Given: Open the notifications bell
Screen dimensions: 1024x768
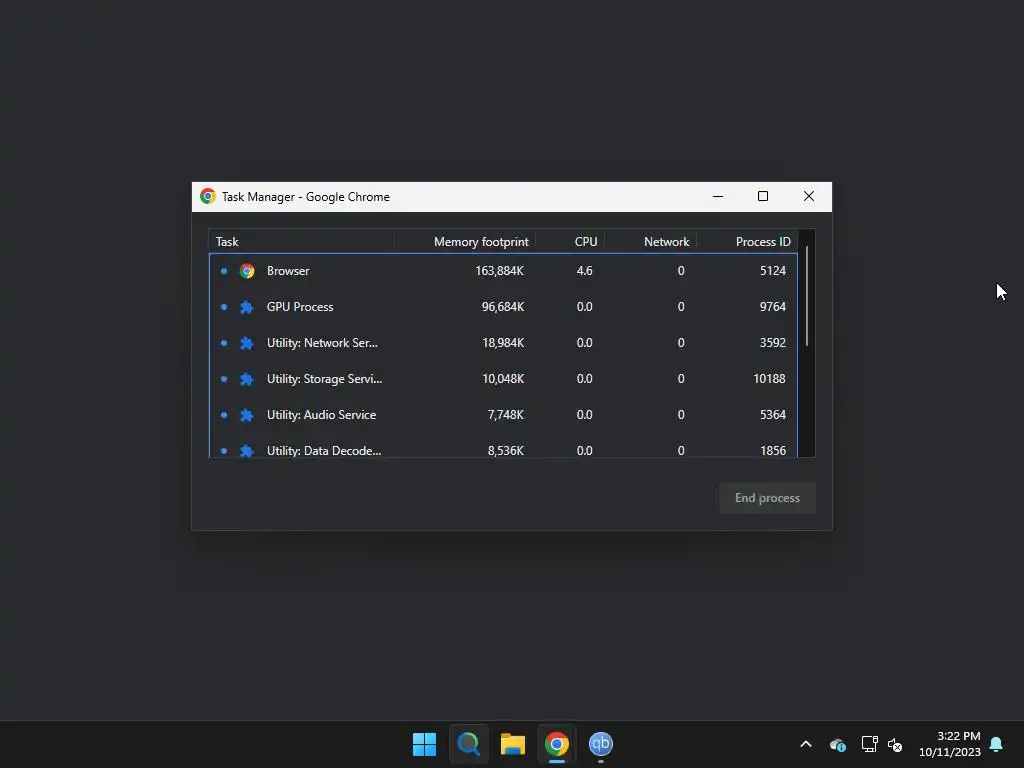Looking at the screenshot, I should (x=996, y=744).
